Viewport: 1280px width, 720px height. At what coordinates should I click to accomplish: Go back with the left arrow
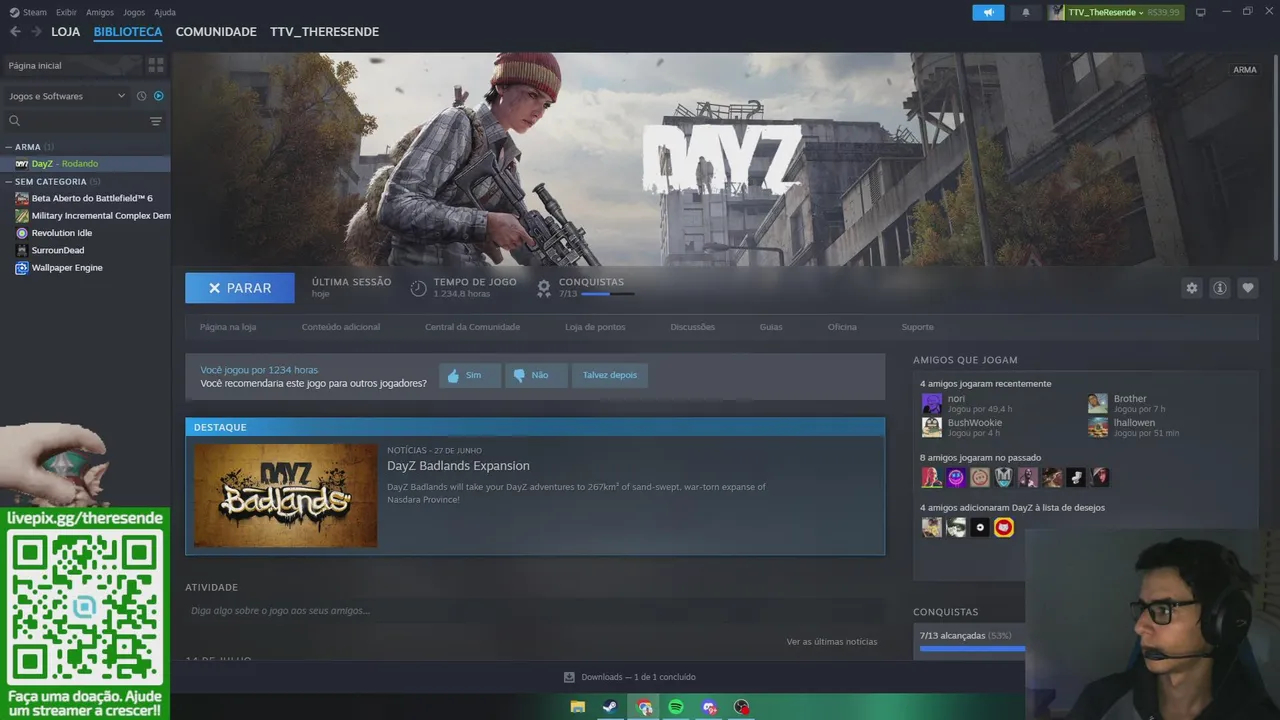pos(15,32)
